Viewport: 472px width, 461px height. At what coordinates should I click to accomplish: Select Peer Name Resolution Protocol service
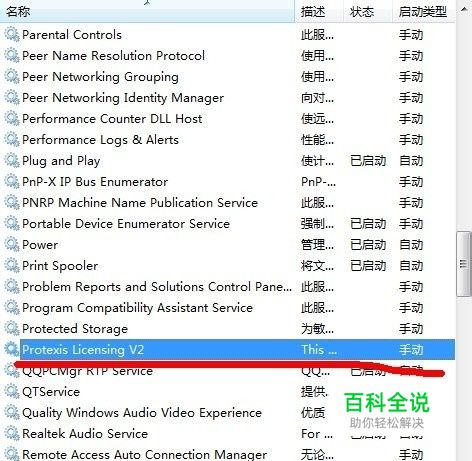(227, 56)
